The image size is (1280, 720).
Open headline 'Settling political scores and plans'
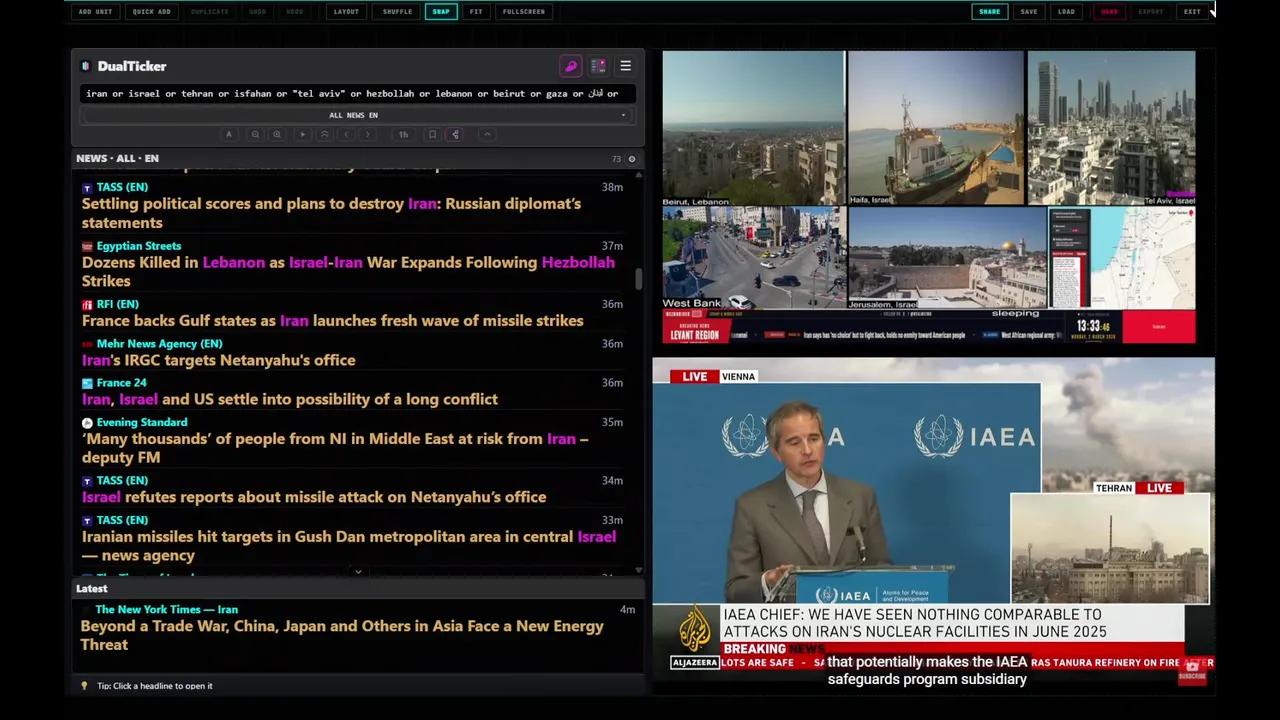tap(331, 213)
